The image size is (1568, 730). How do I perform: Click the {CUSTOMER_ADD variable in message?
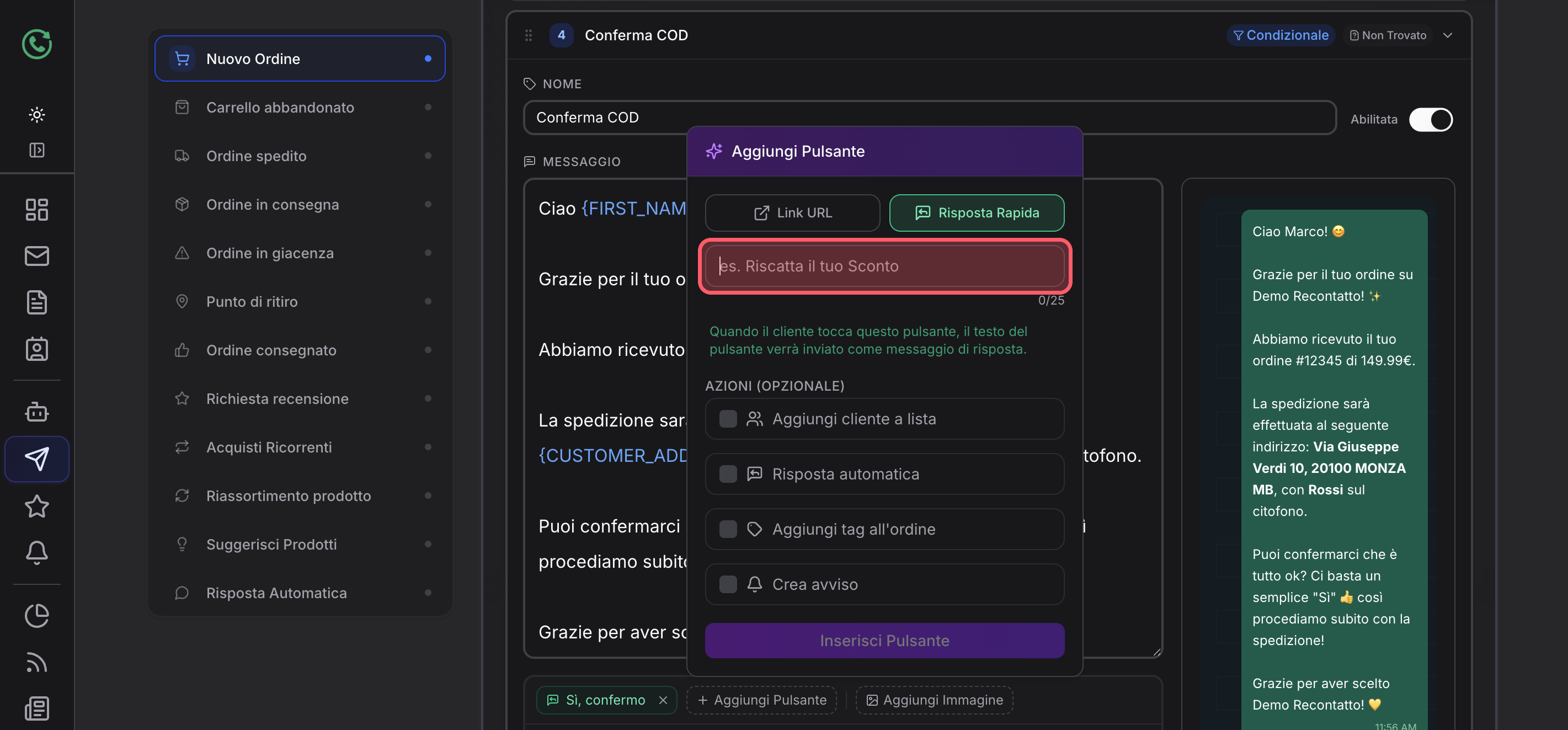click(x=613, y=455)
